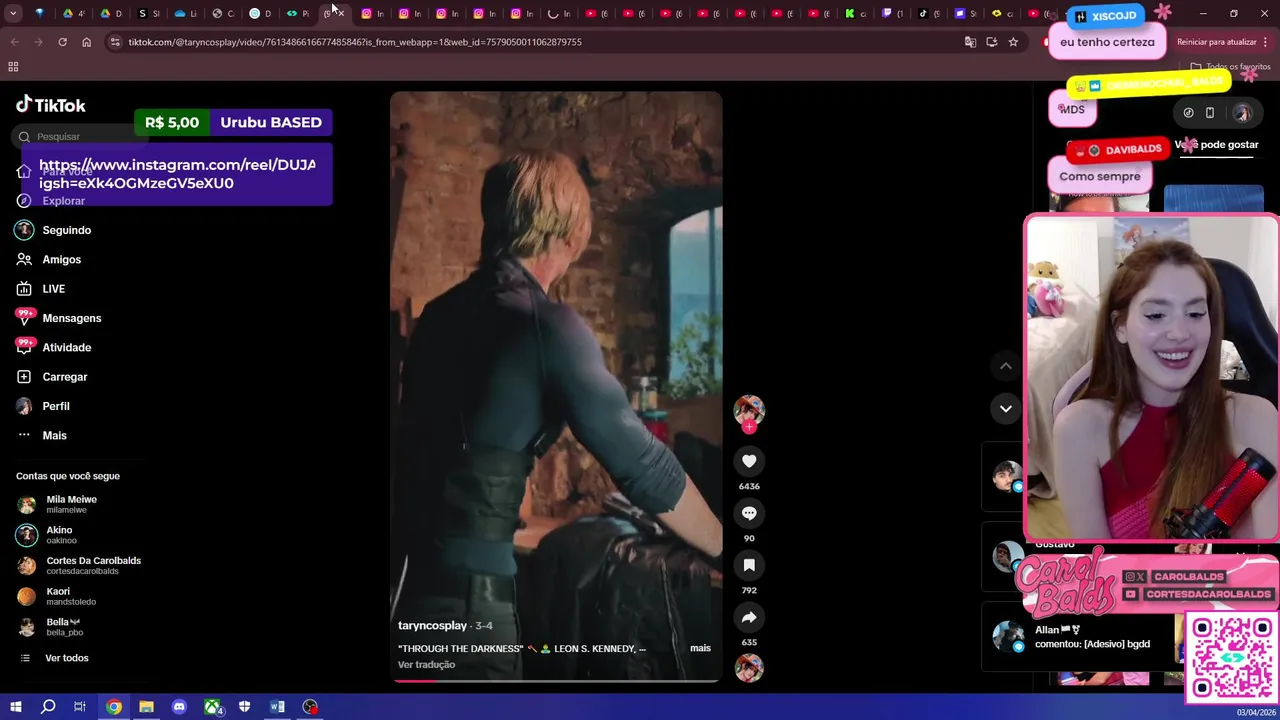The height and width of the screenshot is (720, 1280).
Task: Like the video with the heart icon
Action: (749, 461)
